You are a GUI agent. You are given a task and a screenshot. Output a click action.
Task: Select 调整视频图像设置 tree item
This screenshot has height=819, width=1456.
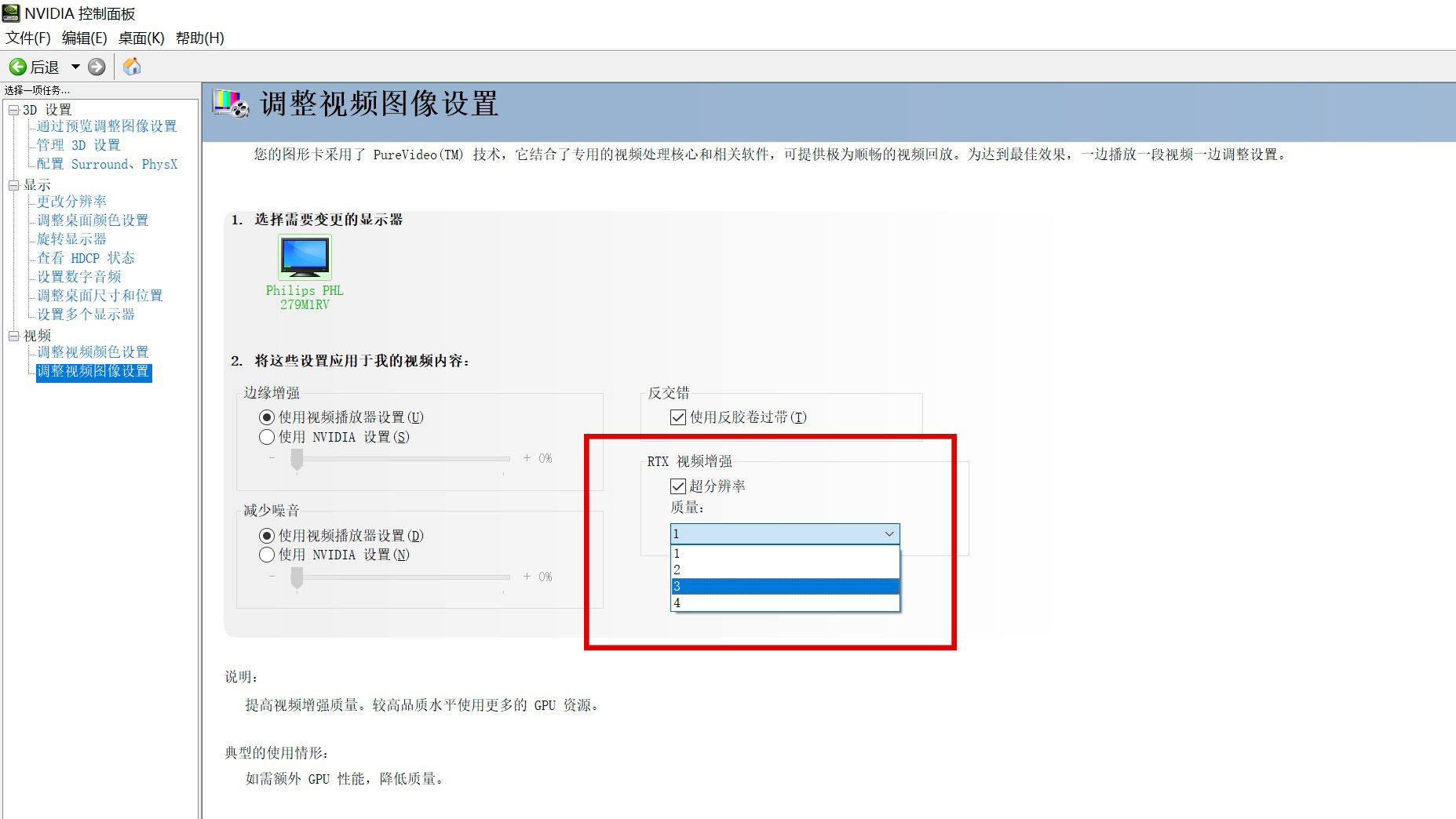(x=93, y=372)
